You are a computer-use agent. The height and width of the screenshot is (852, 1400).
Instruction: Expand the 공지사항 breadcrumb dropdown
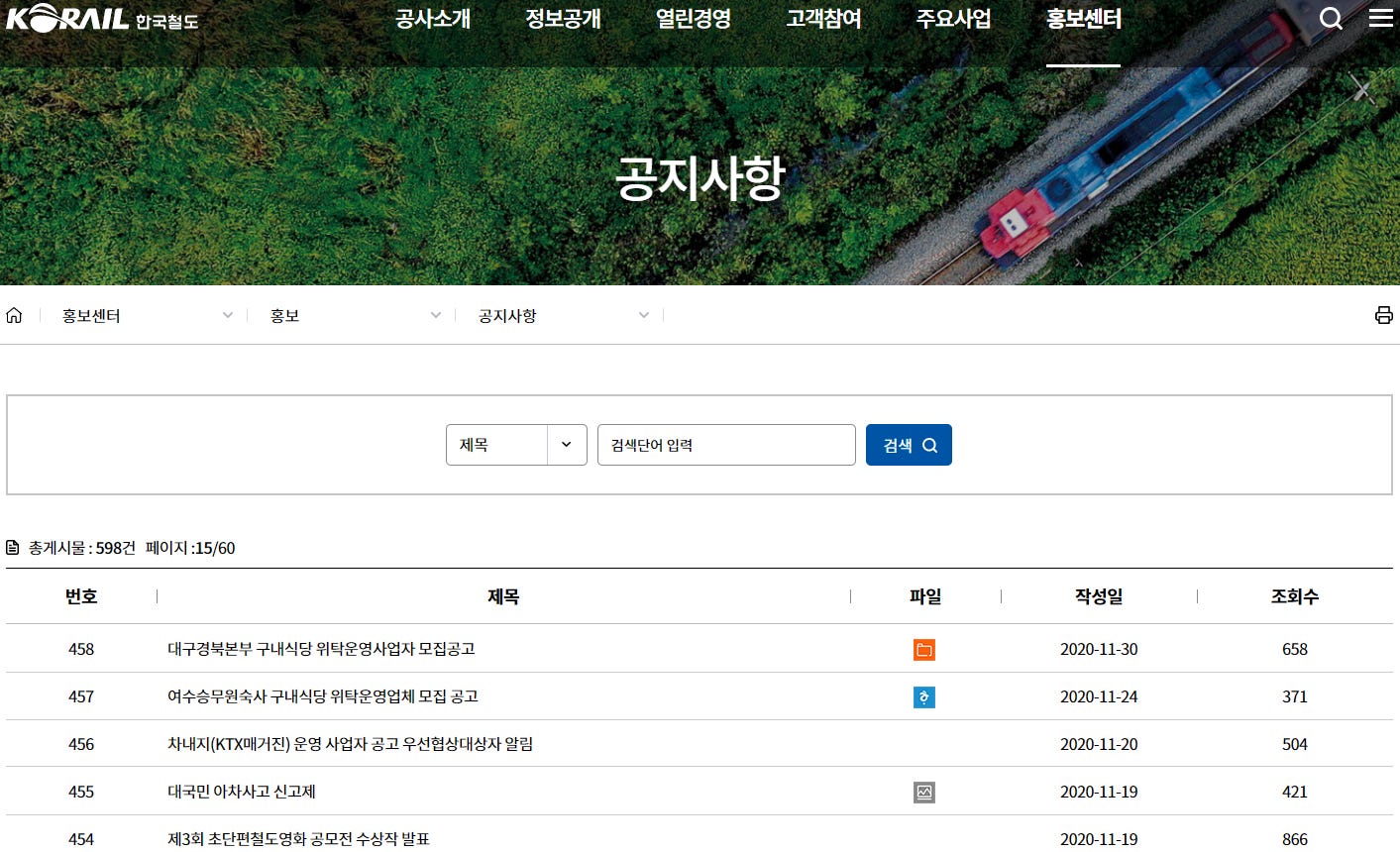pyautogui.click(x=563, y=315)
